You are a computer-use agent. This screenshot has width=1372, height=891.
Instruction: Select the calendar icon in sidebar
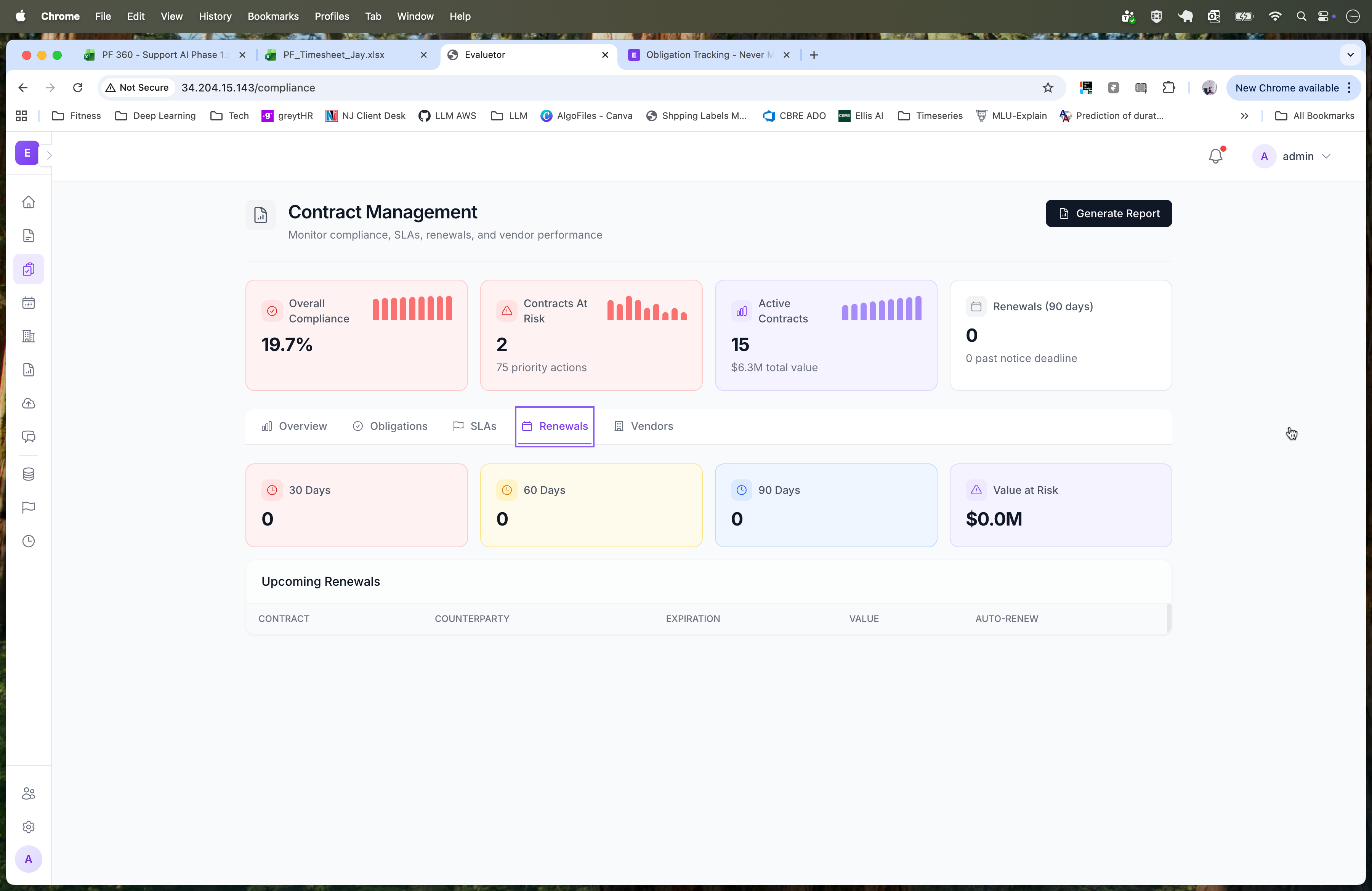pyautogui.click(x=28, y=303)
